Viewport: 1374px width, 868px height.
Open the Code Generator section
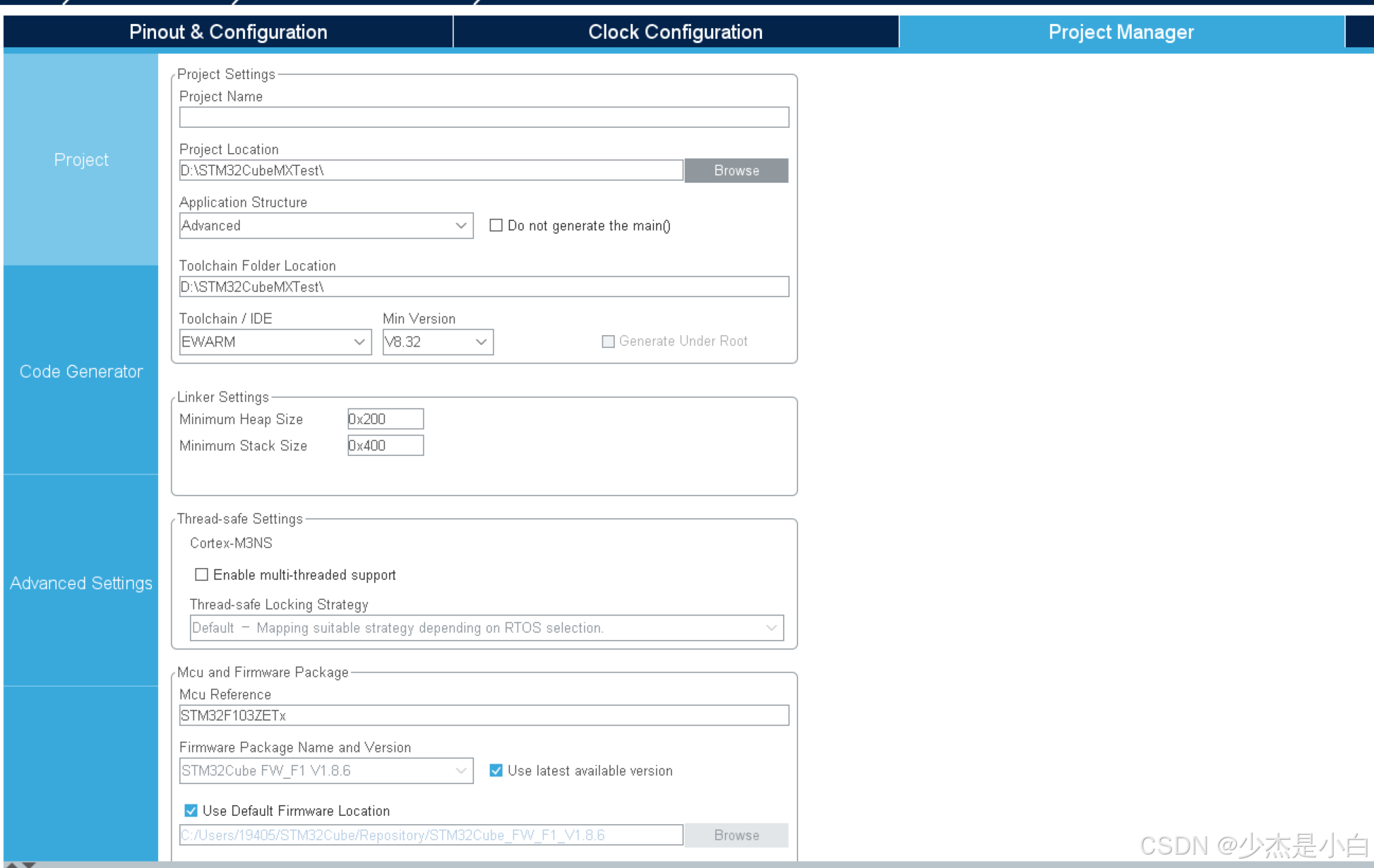point(81,371)
